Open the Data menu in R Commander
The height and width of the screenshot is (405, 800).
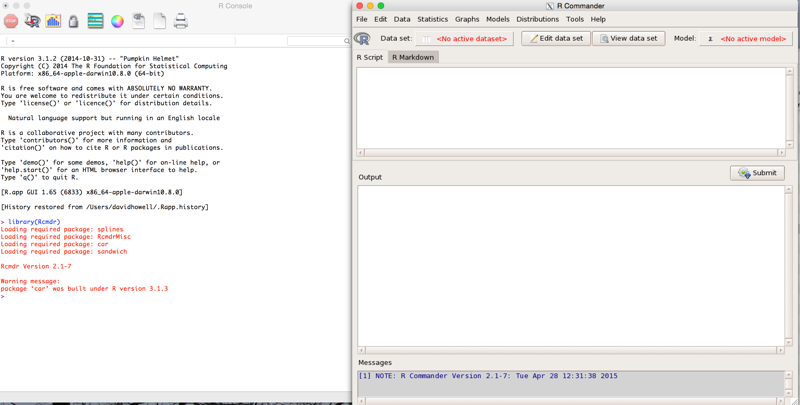(x=402, y=19)
